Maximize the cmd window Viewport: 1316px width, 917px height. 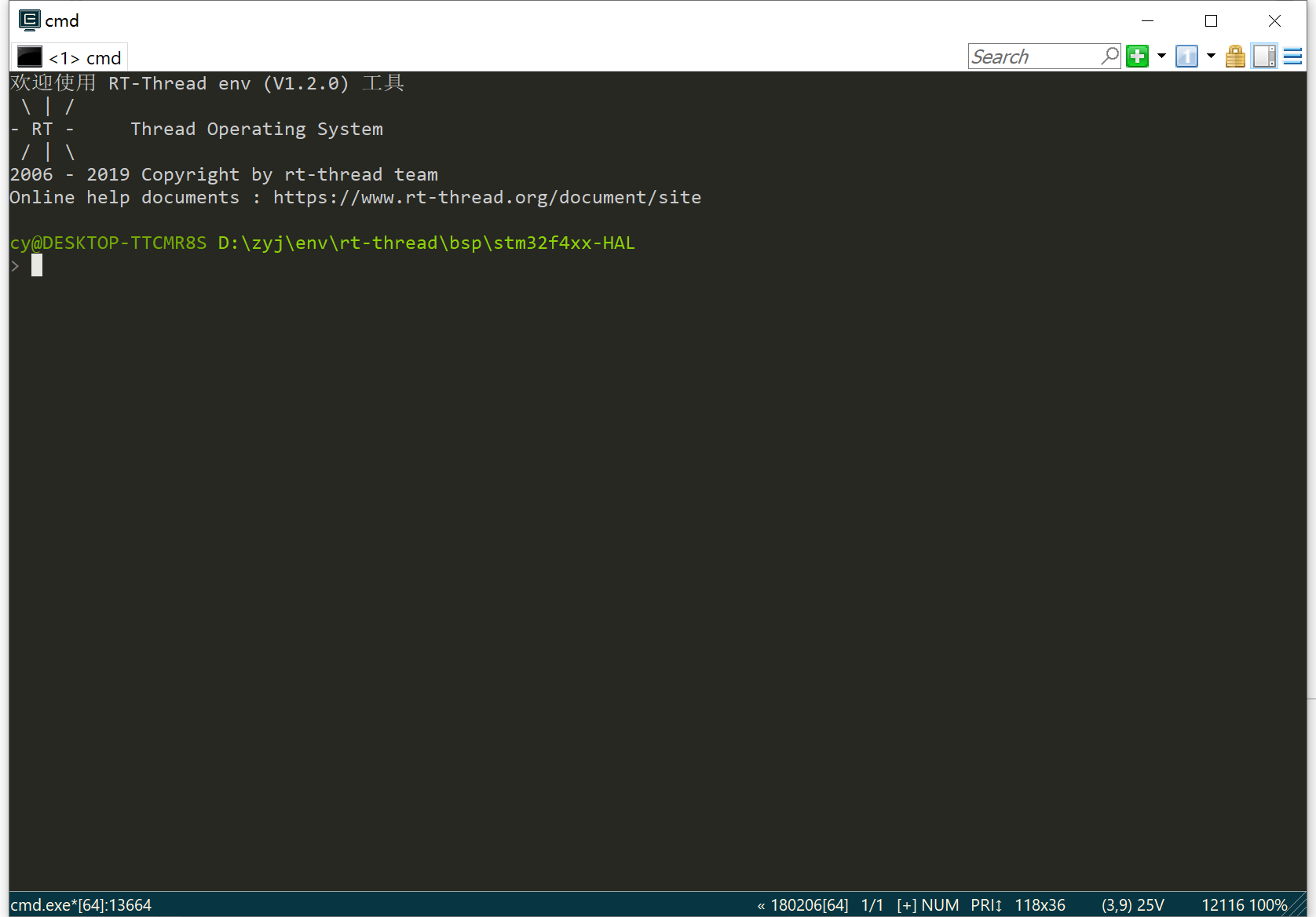1211,20
